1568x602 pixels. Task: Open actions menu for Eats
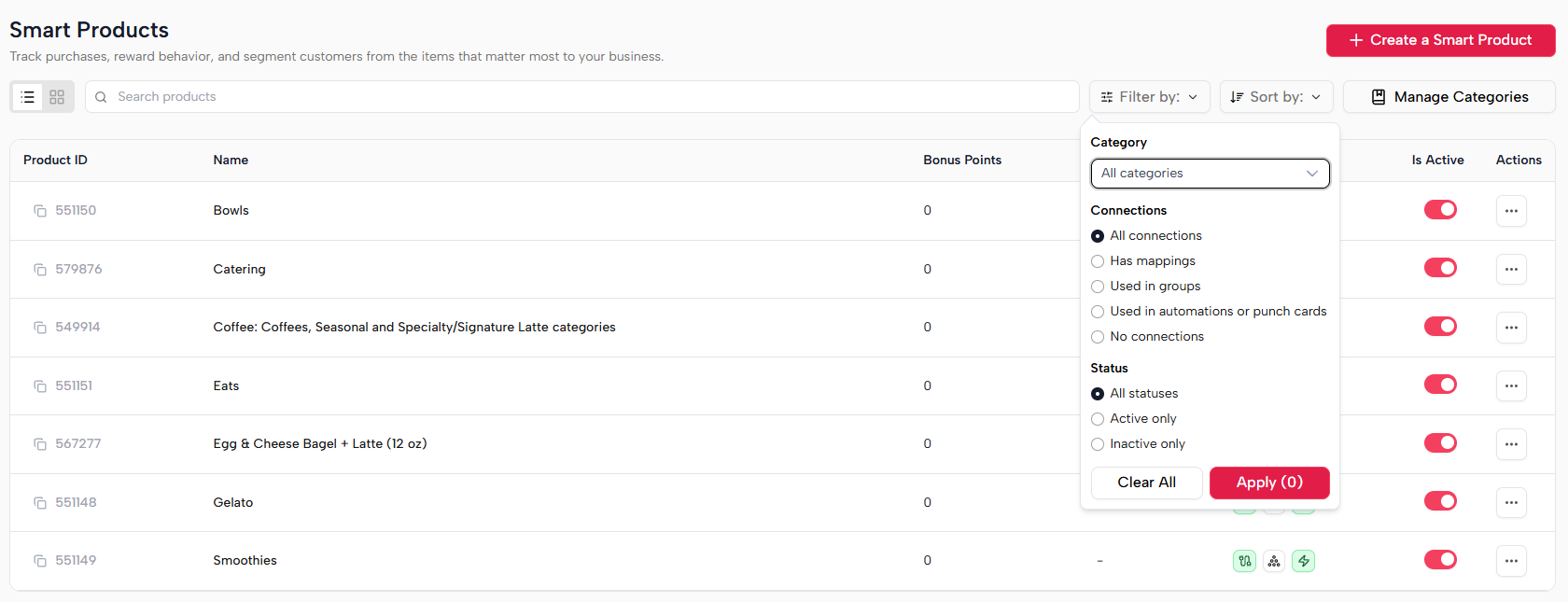tap(1511, 386)
